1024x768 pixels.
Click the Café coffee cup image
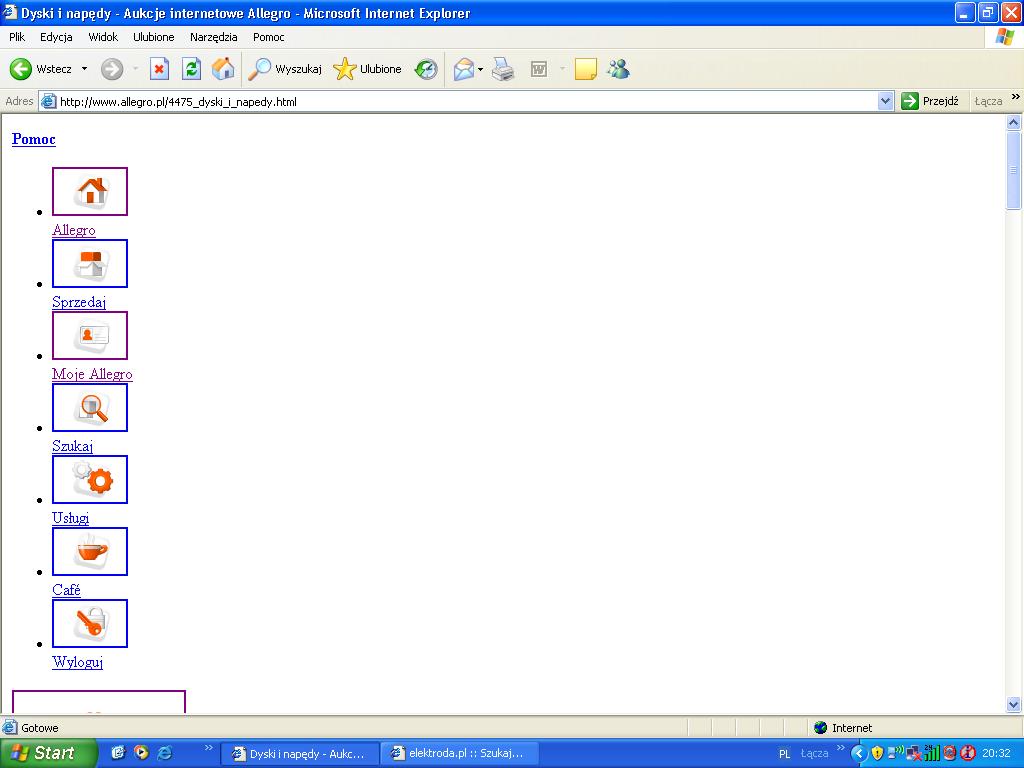(90, 551)
